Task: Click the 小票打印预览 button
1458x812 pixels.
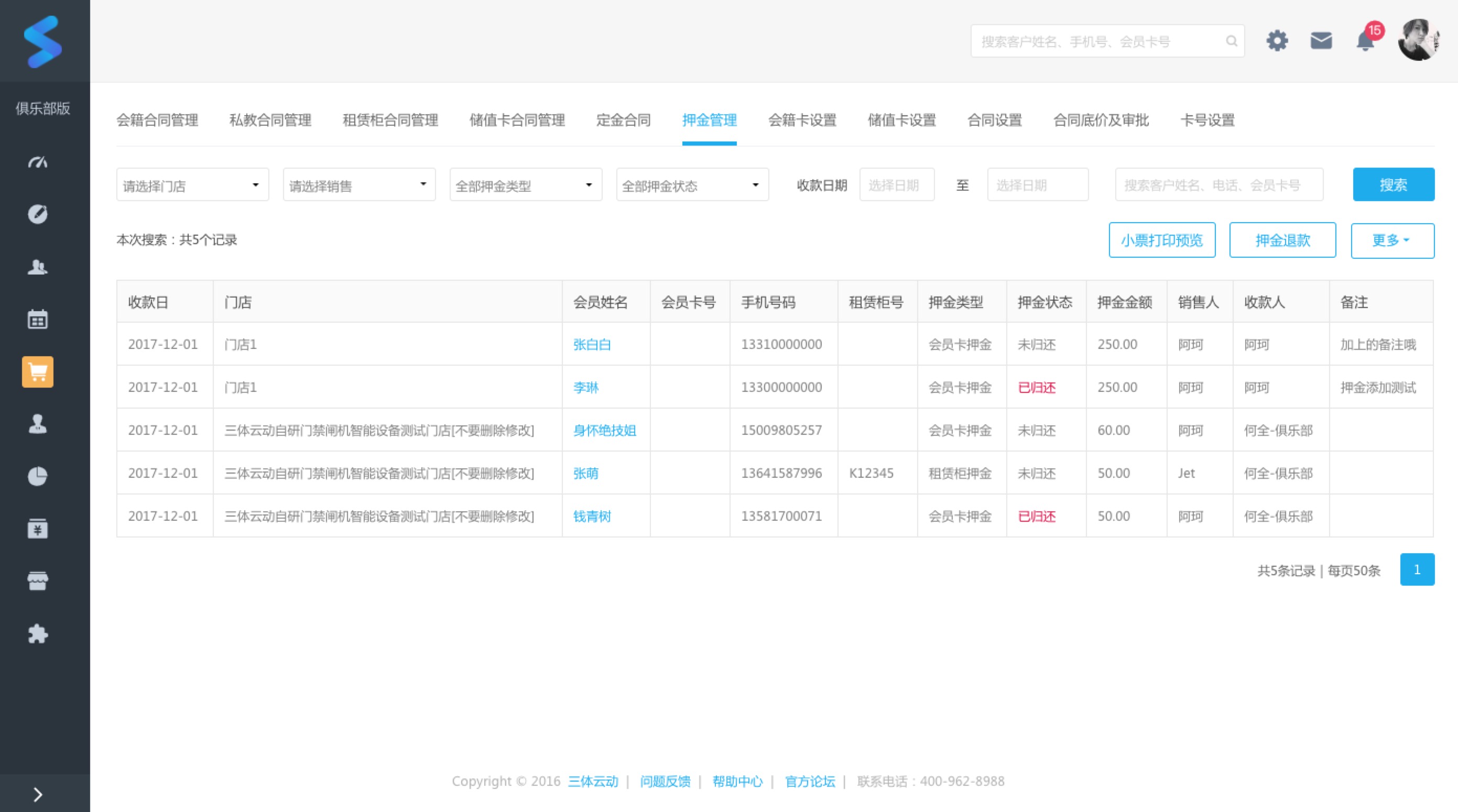Action: [x=1162, y=240]
